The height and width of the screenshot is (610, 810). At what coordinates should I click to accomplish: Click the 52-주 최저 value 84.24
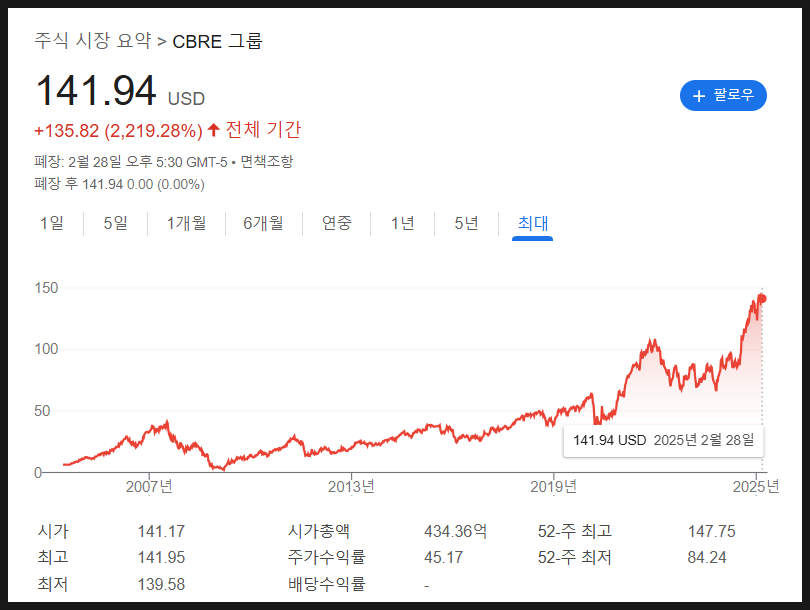707,557
